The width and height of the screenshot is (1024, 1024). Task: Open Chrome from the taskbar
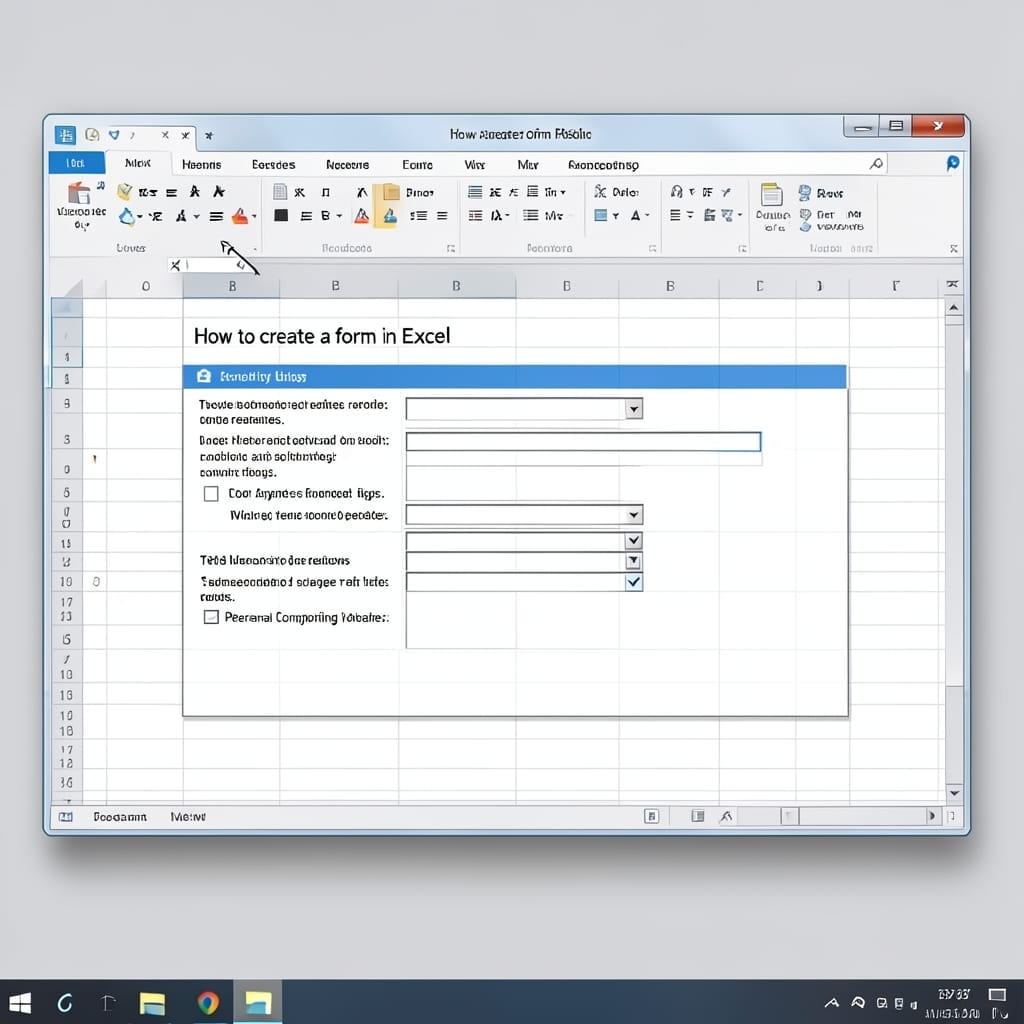[208, 1002]
